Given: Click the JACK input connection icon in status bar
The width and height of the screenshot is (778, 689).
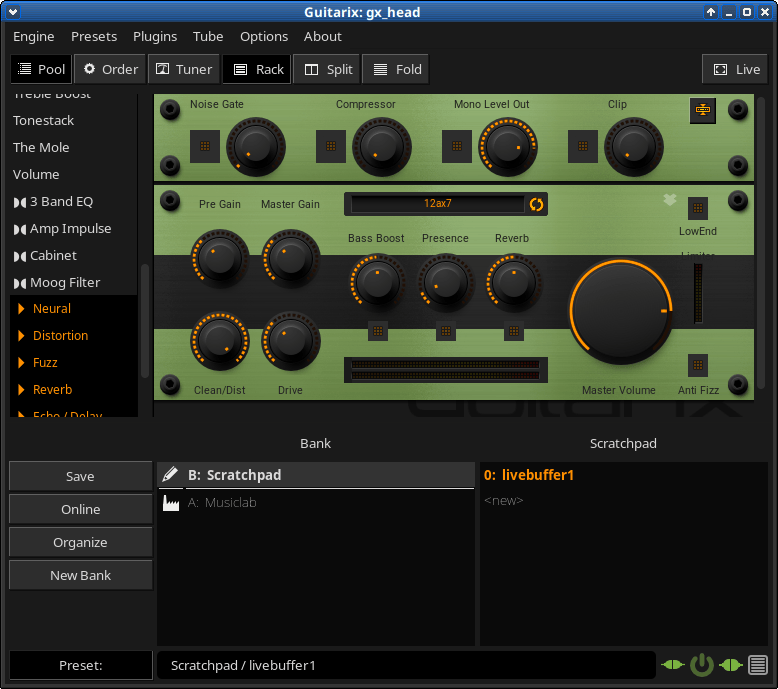Looking at the screenshot, I should pos(673,665).
